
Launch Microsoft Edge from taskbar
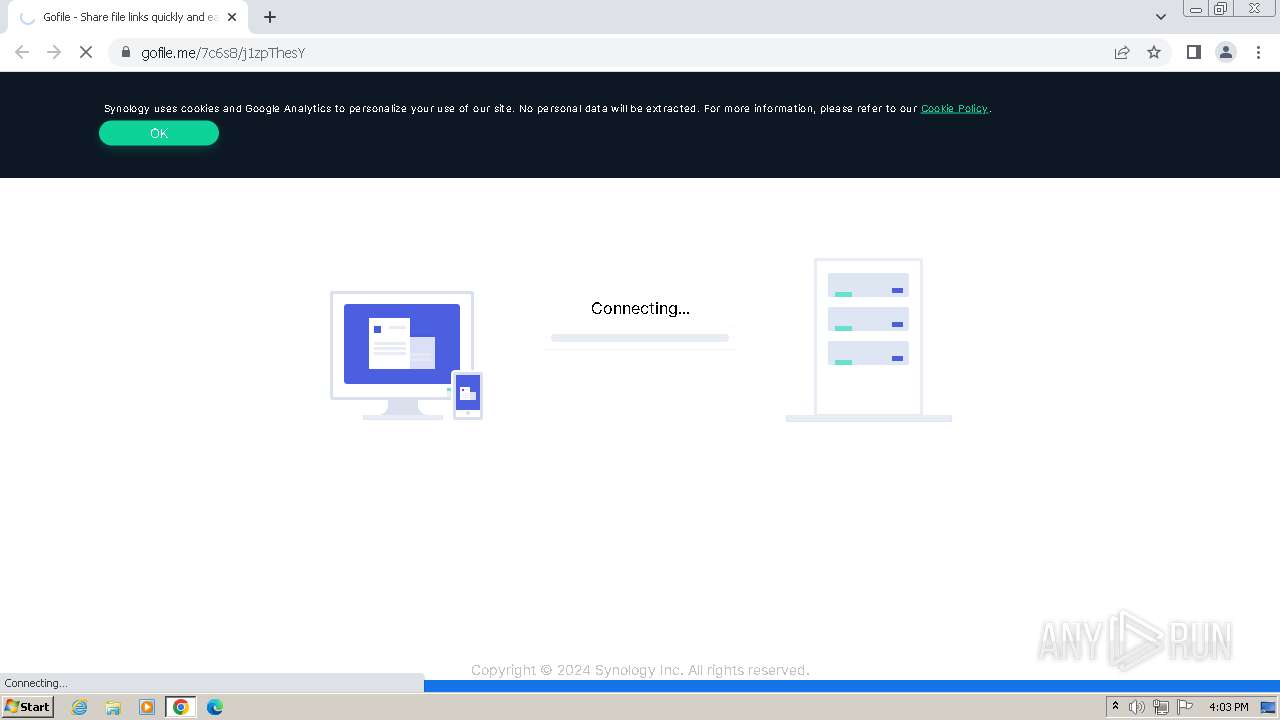215,707
